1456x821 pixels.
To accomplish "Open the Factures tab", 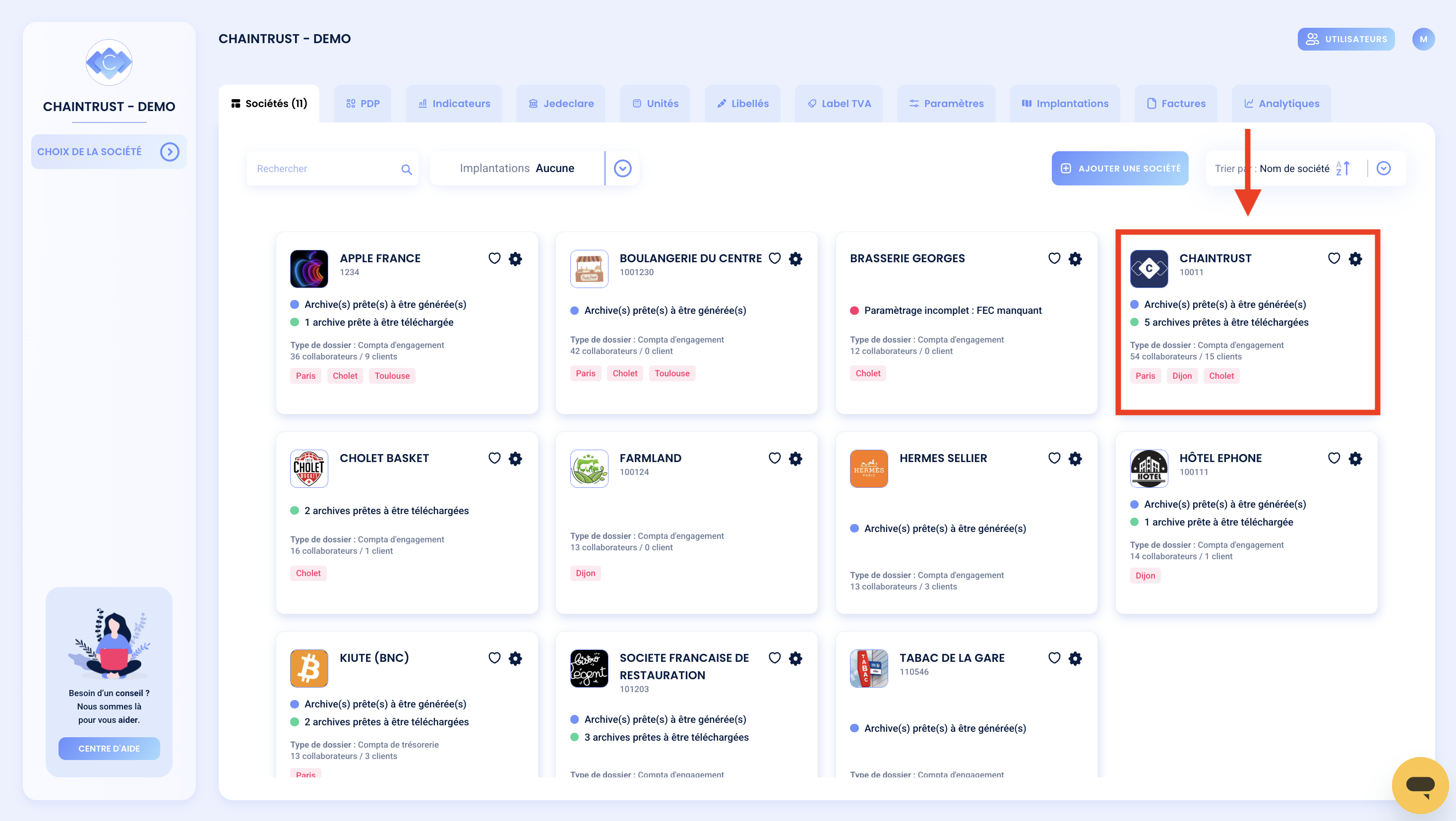I will [1176, 104].
